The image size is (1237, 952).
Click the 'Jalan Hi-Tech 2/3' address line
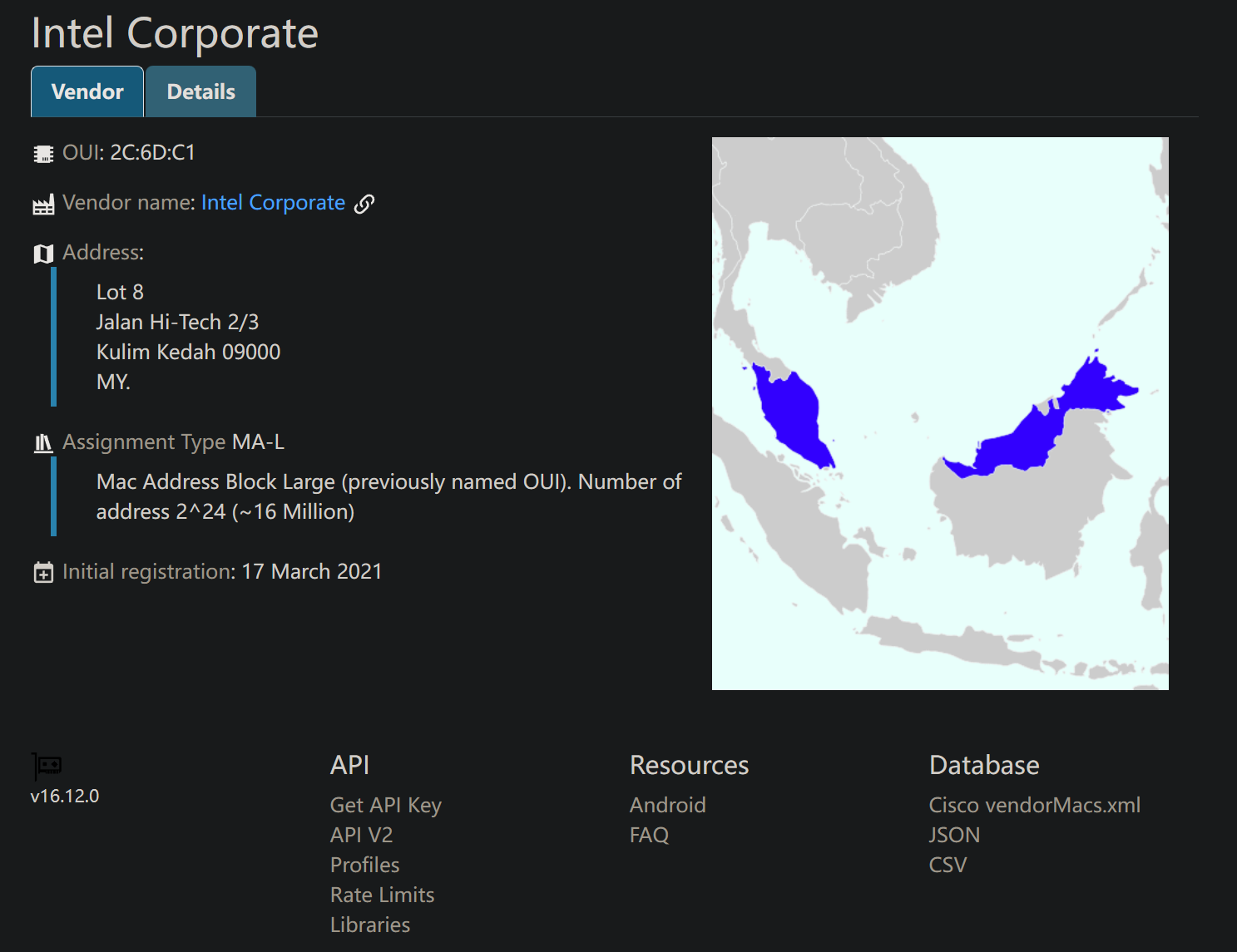pyautogui.click(x=177, y=322)
